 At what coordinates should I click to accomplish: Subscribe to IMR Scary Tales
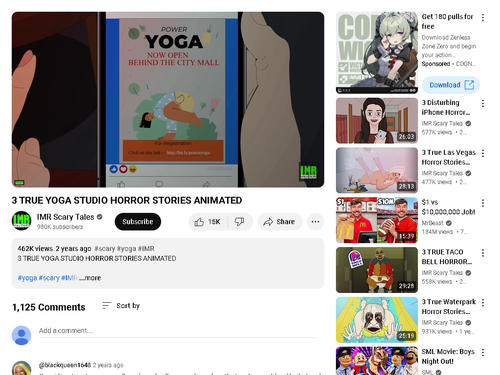coord(138,222)
